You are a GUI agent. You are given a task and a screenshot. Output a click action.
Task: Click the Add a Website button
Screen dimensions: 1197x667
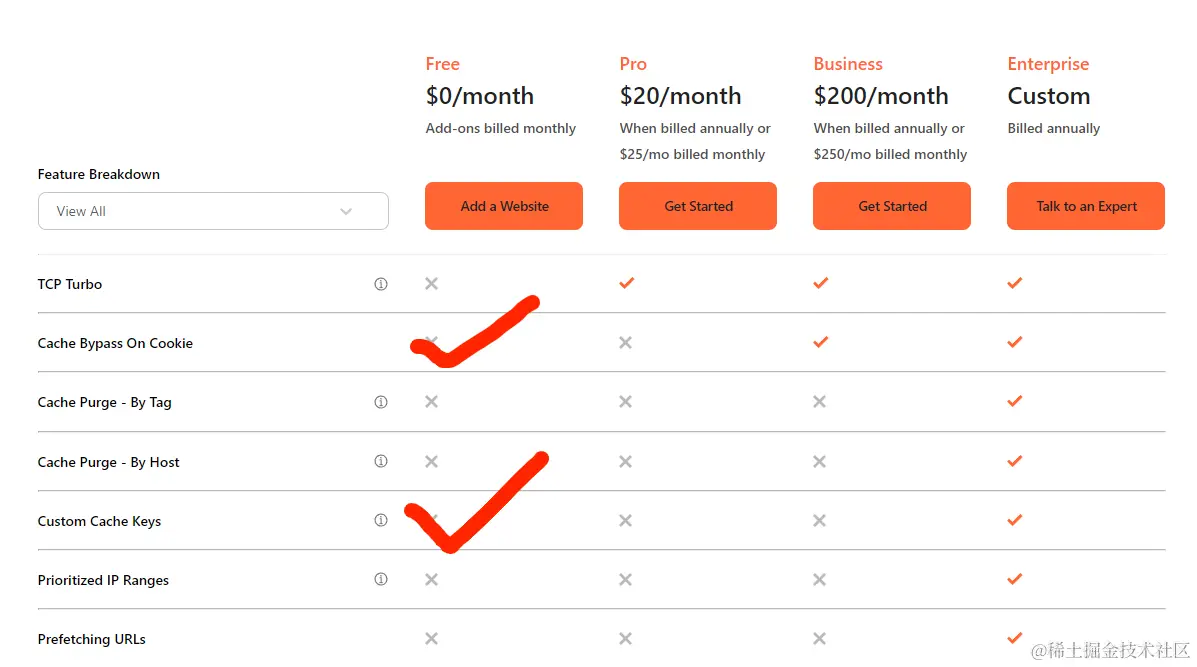pyautogui.click(x=504, y=206)
